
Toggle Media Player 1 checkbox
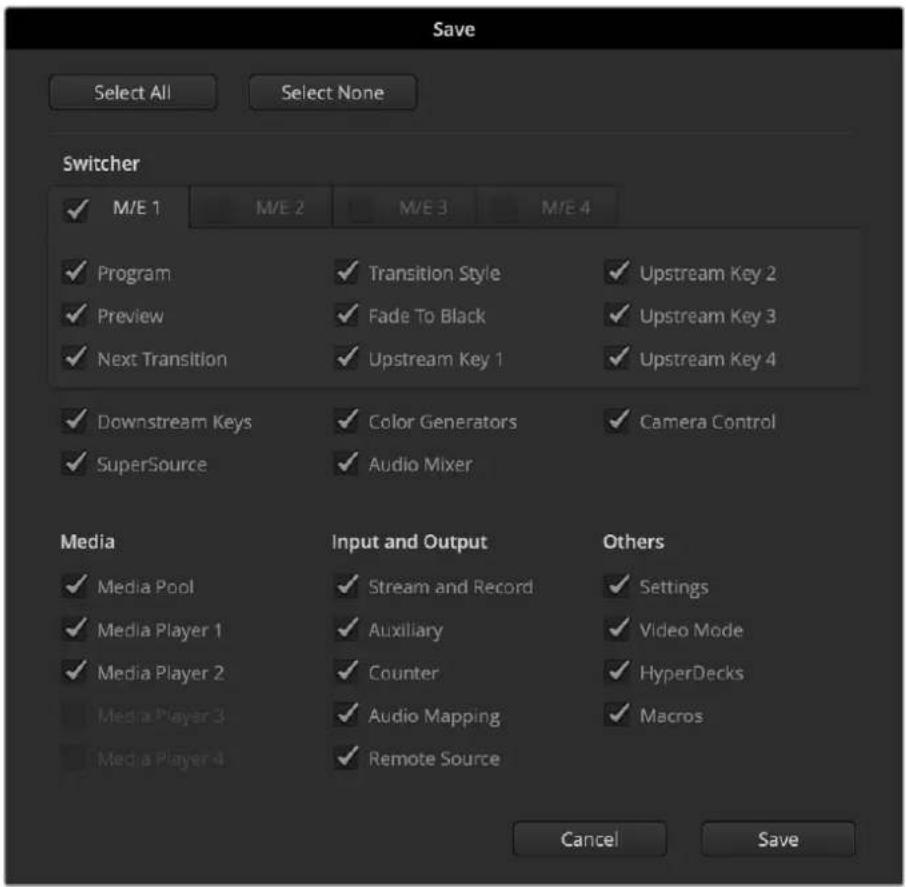click(75, 629)
